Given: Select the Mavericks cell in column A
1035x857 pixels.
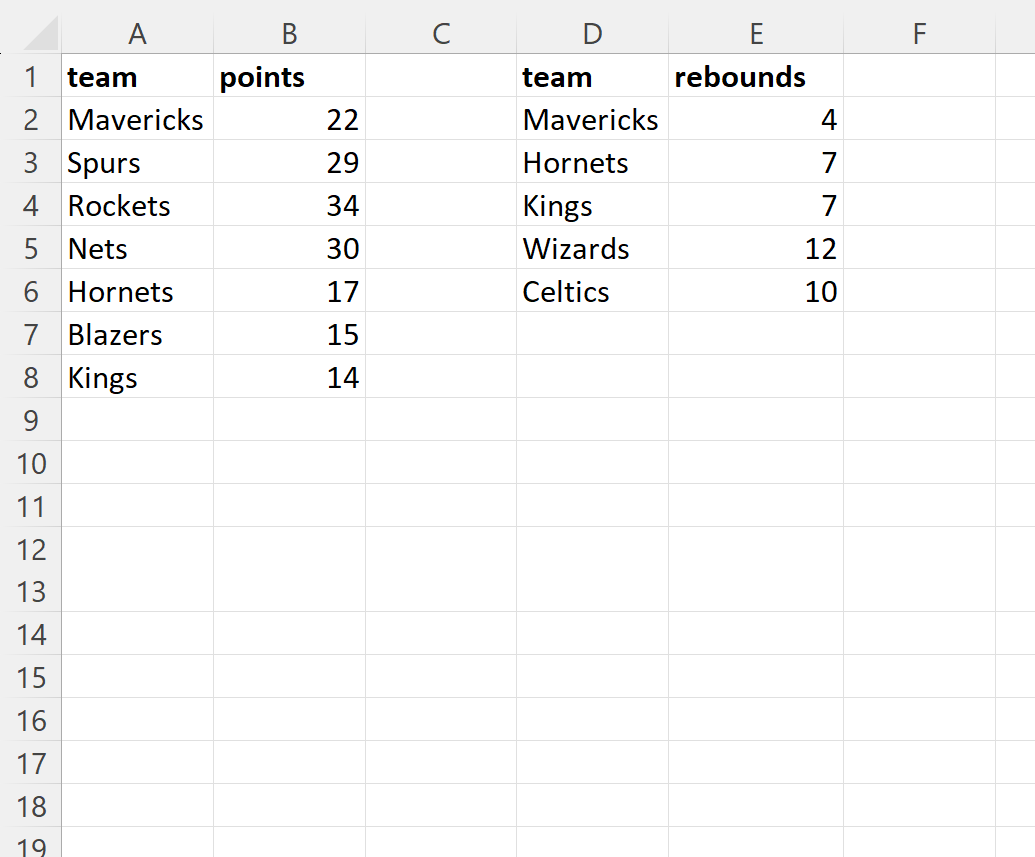Looking at the screenshot, I should [137, 120].
